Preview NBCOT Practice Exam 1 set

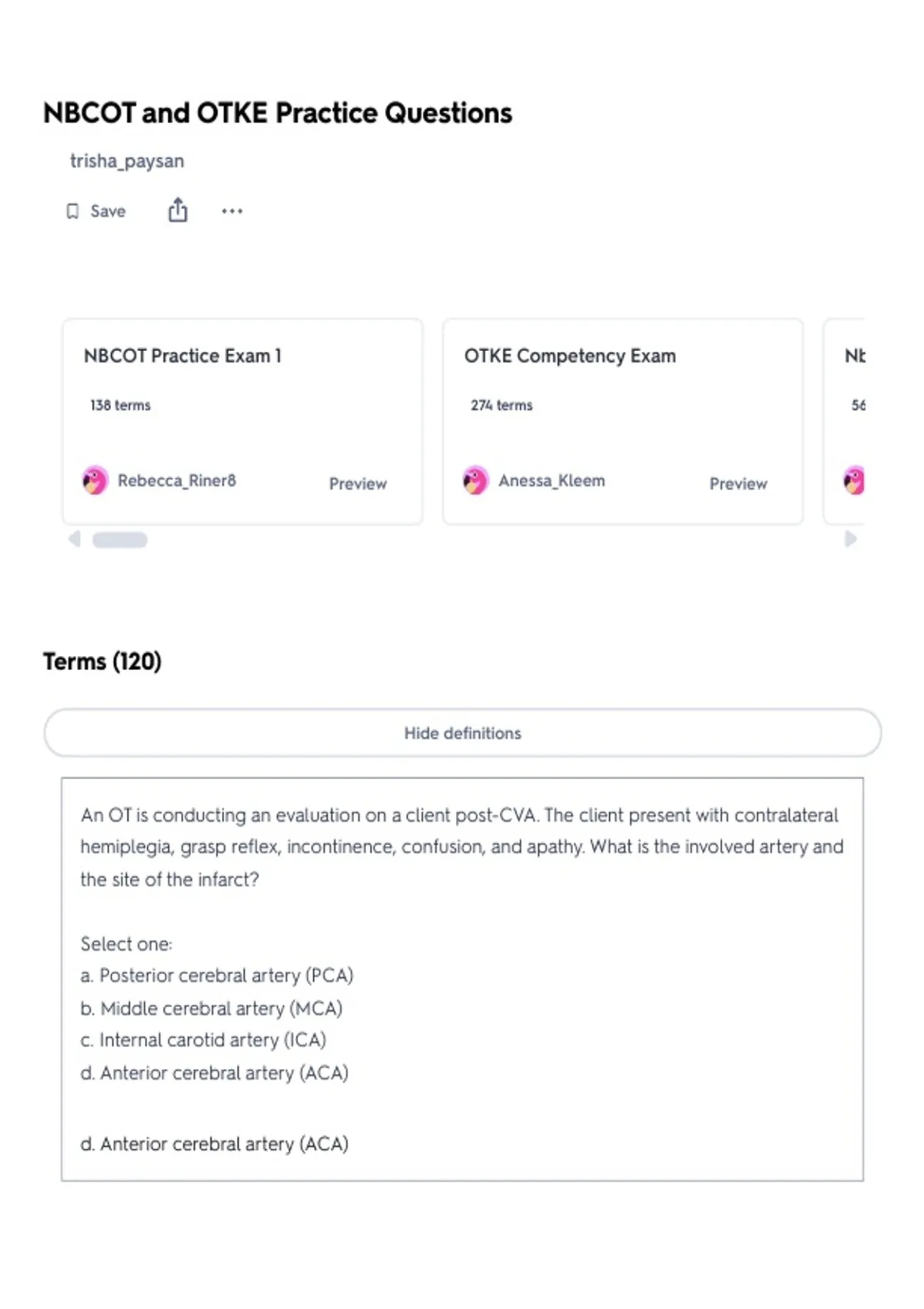point(358,484)
